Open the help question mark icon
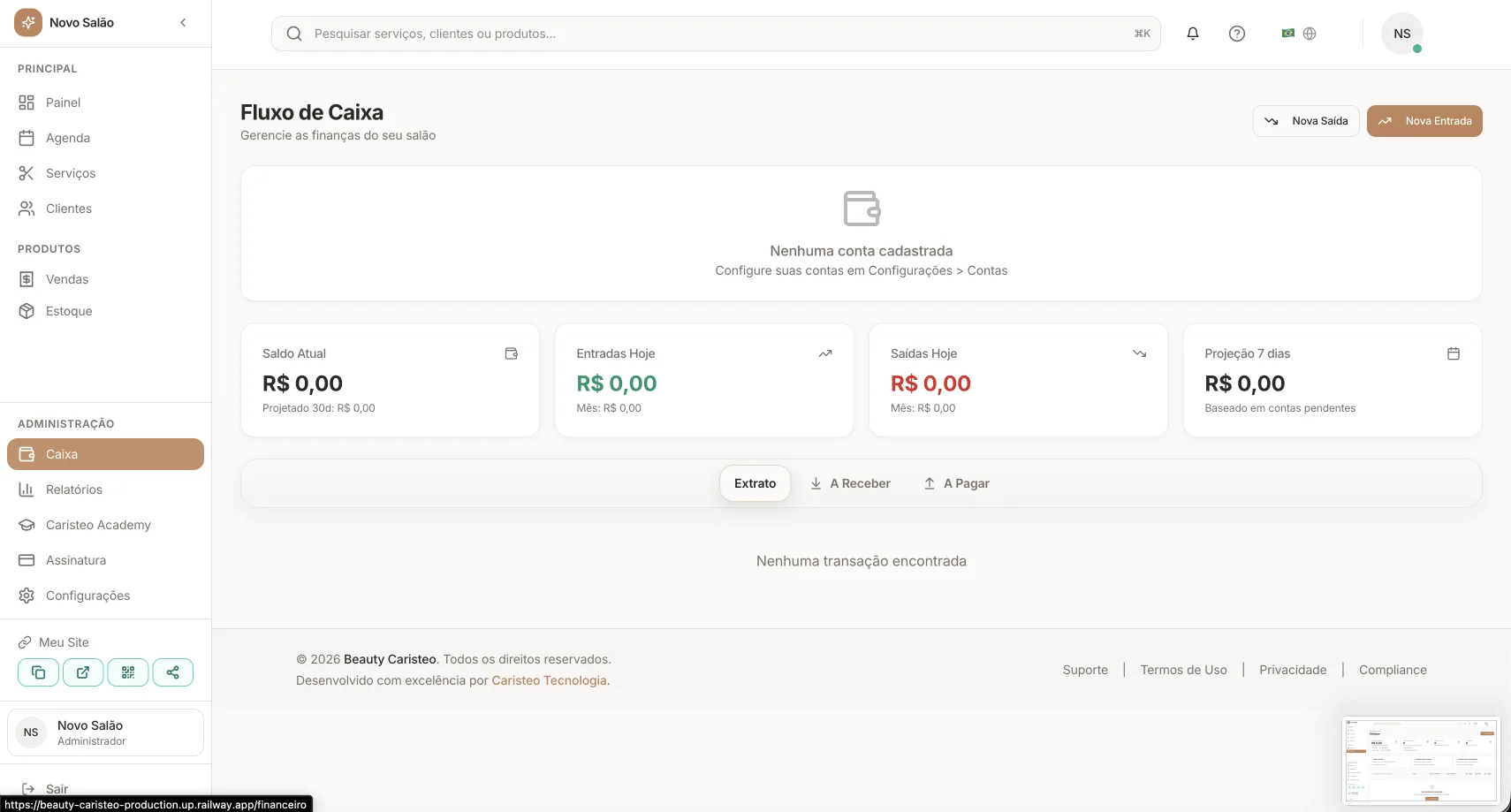1511x812 pixels. [1237, 34]
